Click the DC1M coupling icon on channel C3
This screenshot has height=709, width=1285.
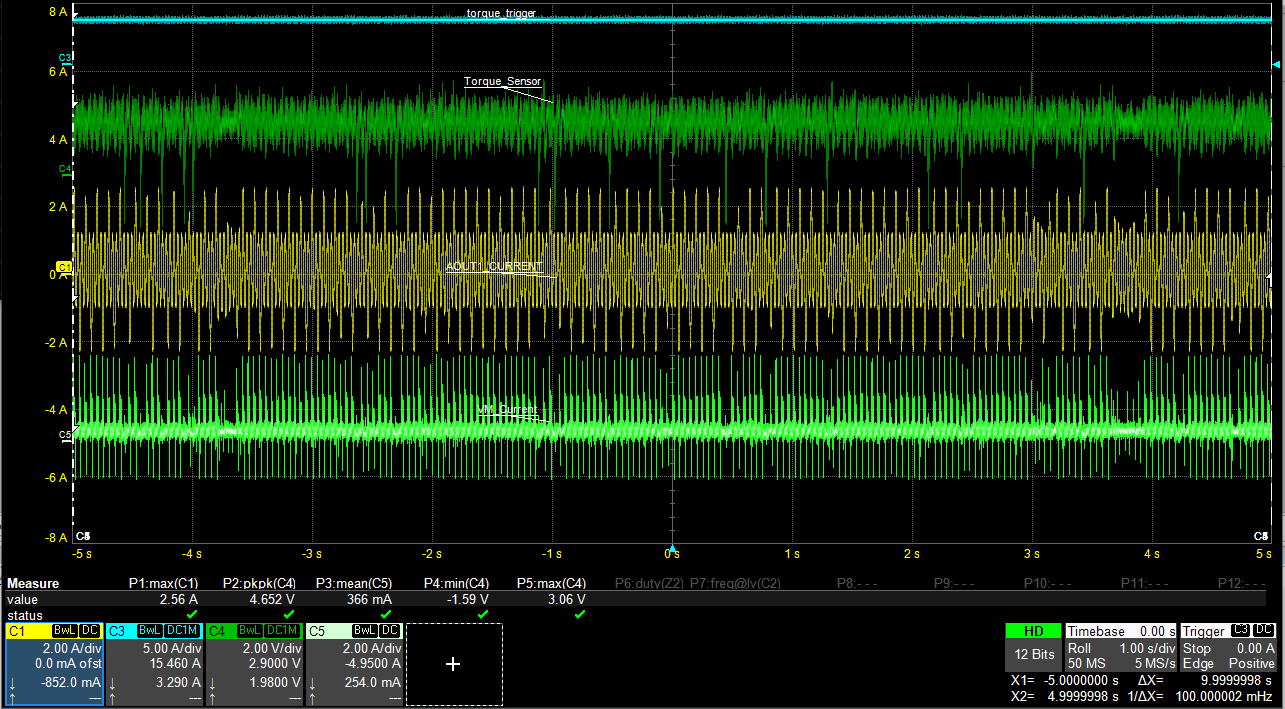[183, 631]
